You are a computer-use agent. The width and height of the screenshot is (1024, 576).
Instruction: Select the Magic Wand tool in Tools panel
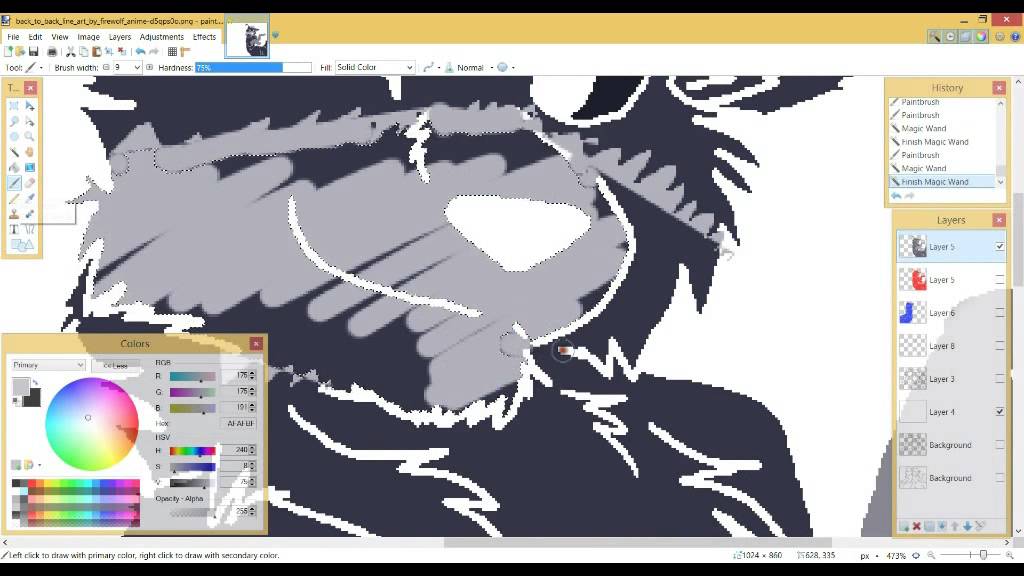[x=14, y=152]
